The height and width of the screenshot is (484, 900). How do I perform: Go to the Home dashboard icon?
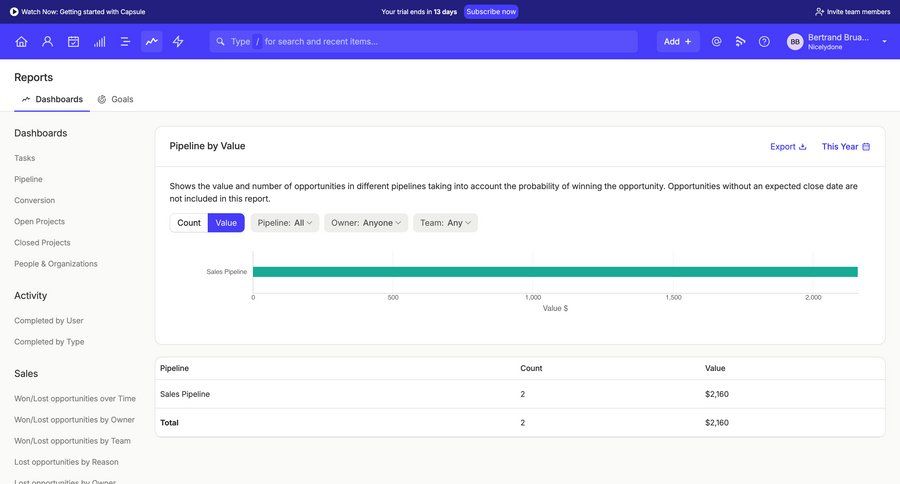[21, 41]
